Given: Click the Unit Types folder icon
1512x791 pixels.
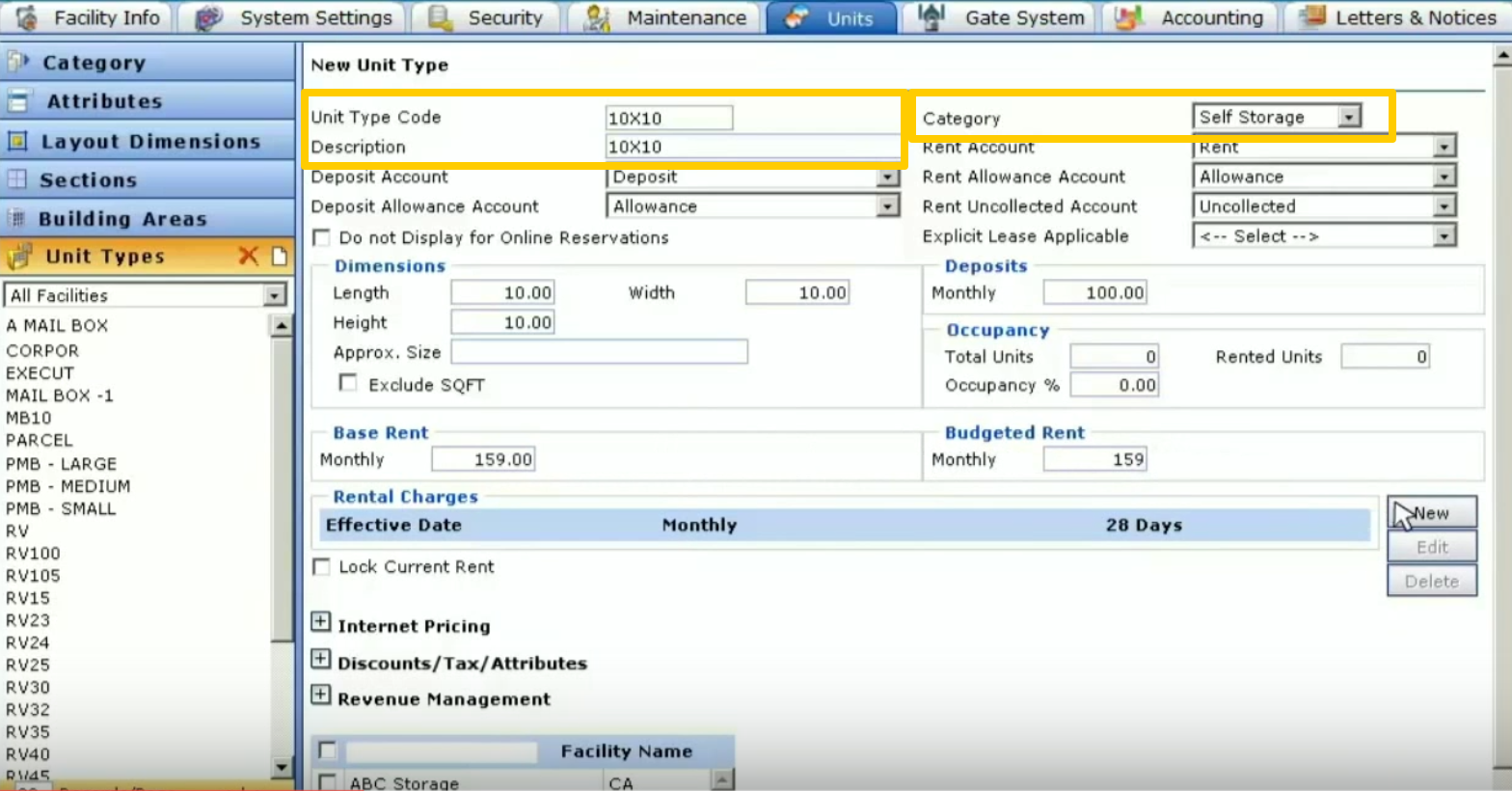Looking at the screenshot, I should pos(18,257).
